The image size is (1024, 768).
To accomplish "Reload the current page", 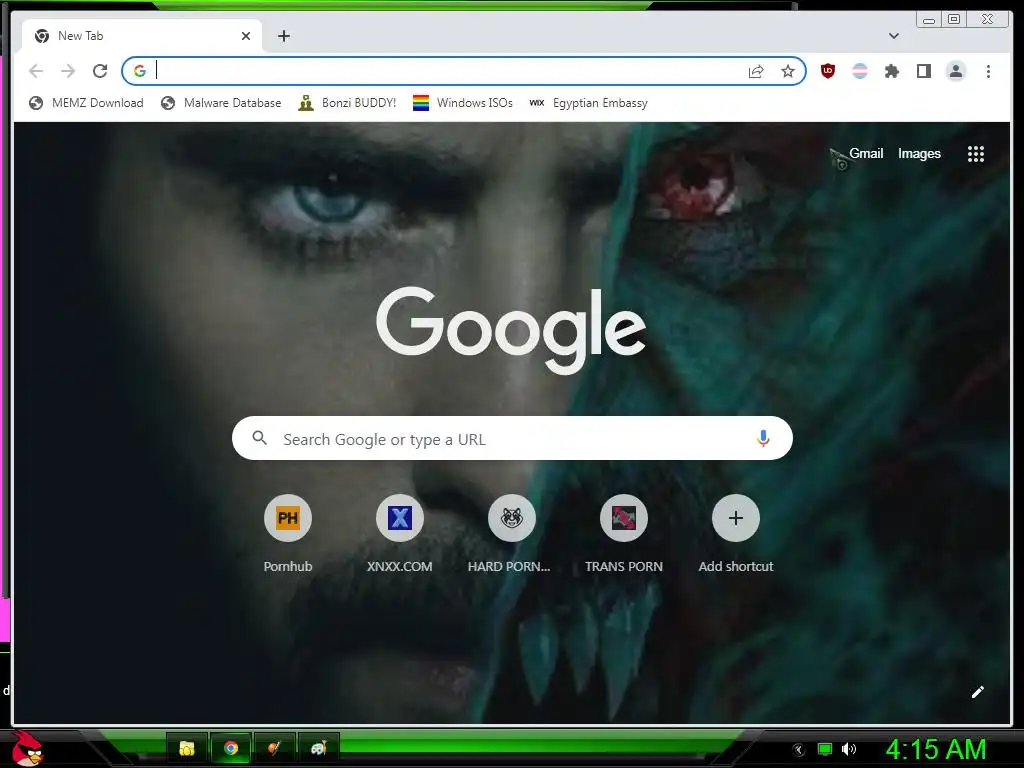I will [x=100, y=71].
